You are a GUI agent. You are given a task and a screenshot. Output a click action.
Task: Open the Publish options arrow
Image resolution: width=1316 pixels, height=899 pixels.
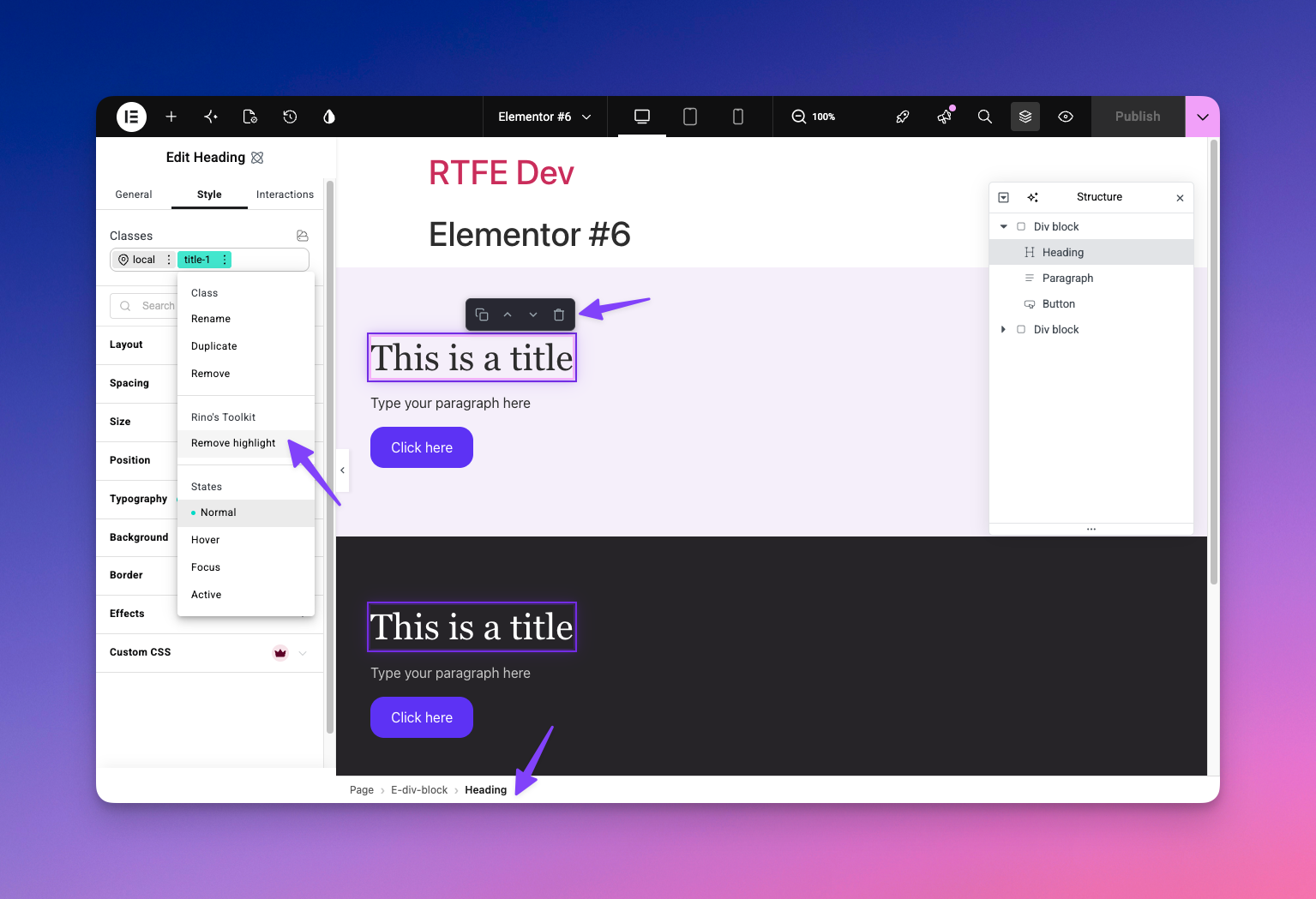coord(1203,117)
